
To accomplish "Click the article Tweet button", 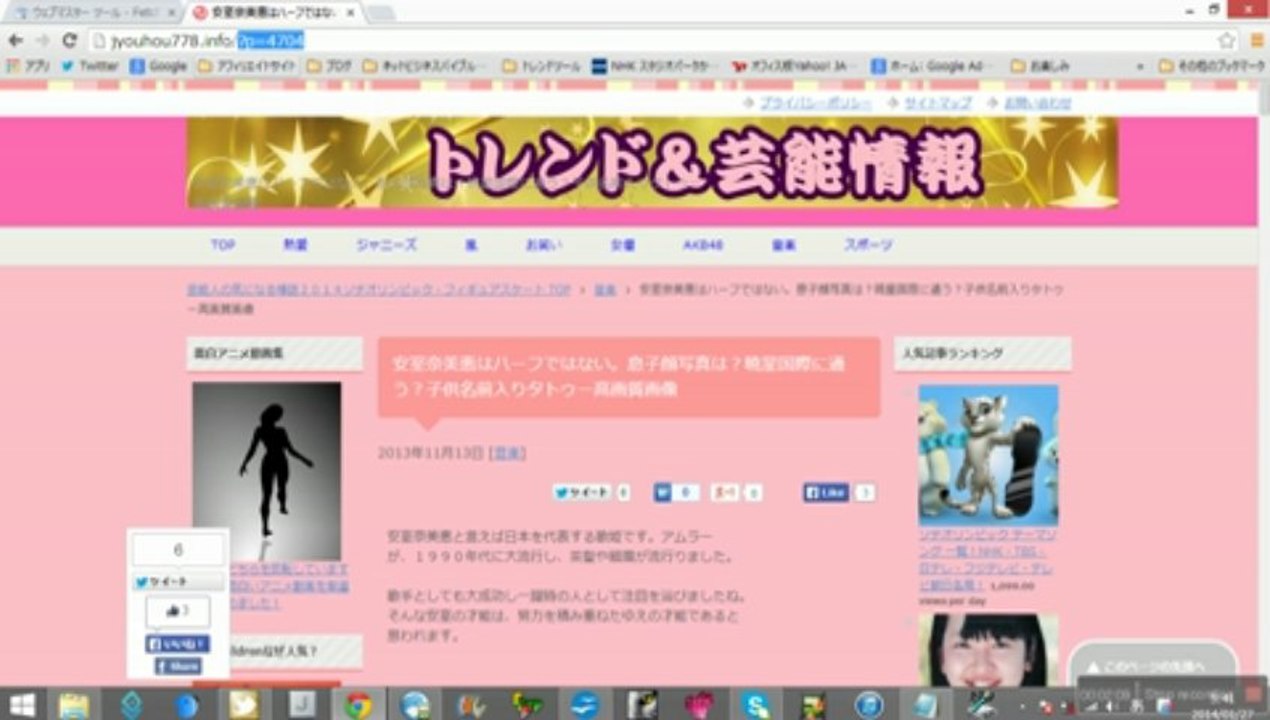I will coord(582,492).
